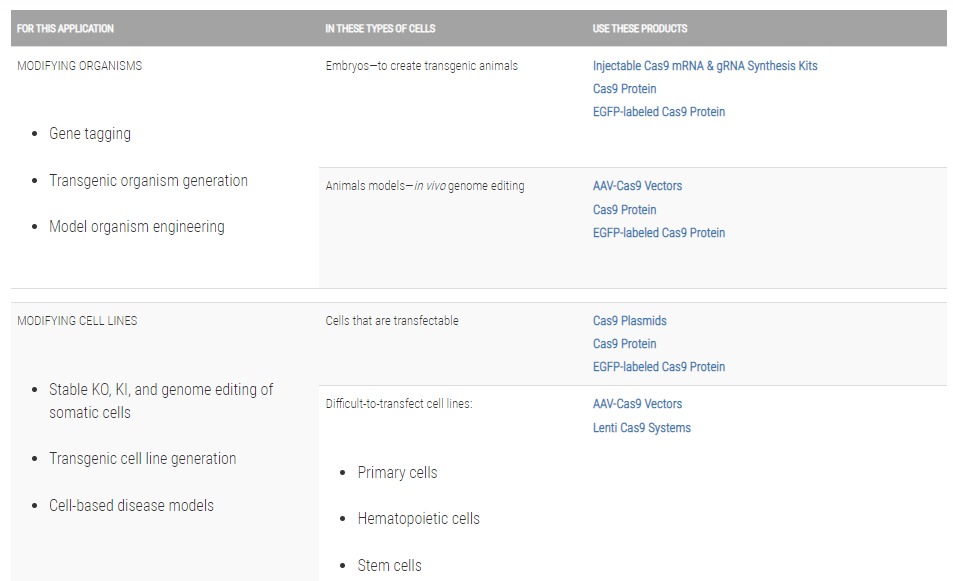Select Cas9 Protein link in Animals models row

[x=624, y=210]
